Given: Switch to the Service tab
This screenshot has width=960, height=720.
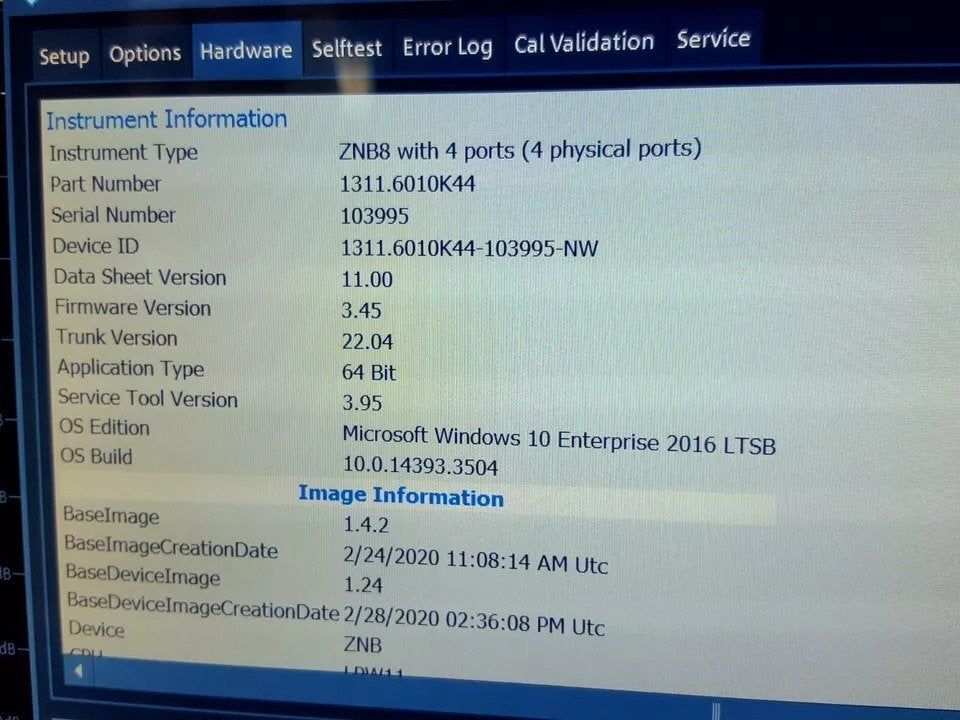Looking at the screenshot, I should coord(713,39).
